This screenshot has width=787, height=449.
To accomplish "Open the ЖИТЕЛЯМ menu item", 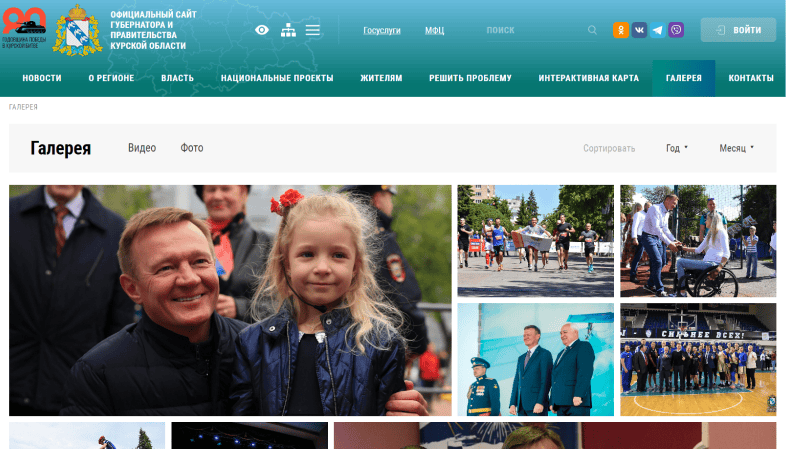I will click(x=381, y=78).
